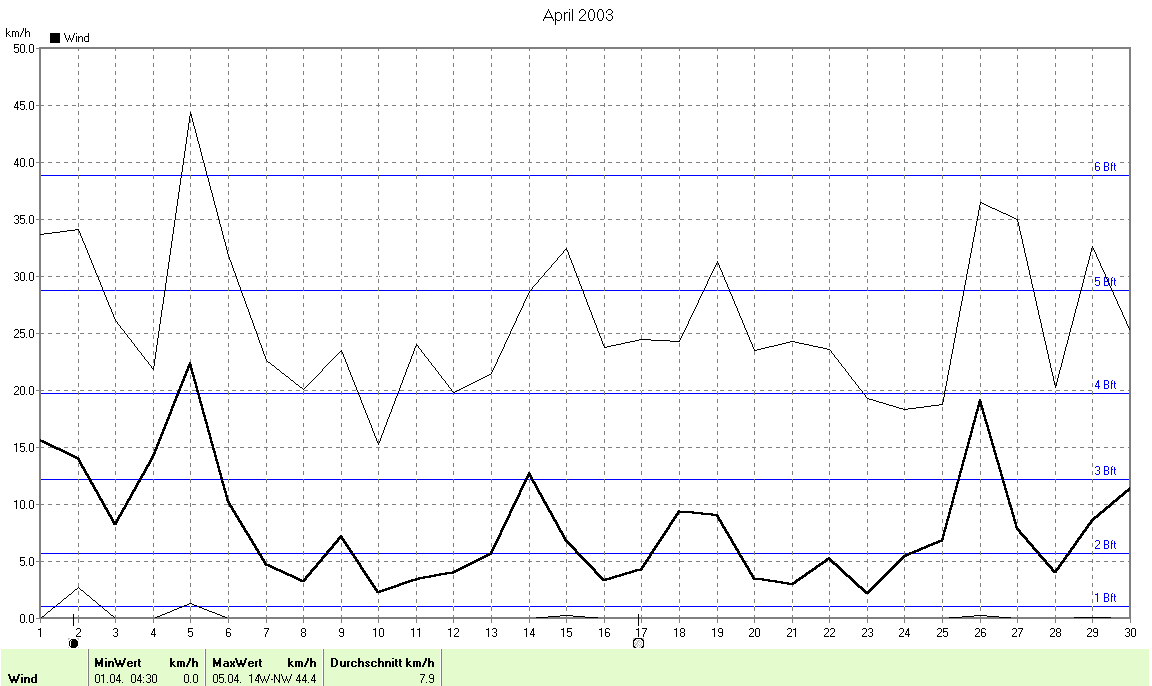Click the 50.0 y-axis label
This screenshot has width=1152, height=686.
click(20, 48)
